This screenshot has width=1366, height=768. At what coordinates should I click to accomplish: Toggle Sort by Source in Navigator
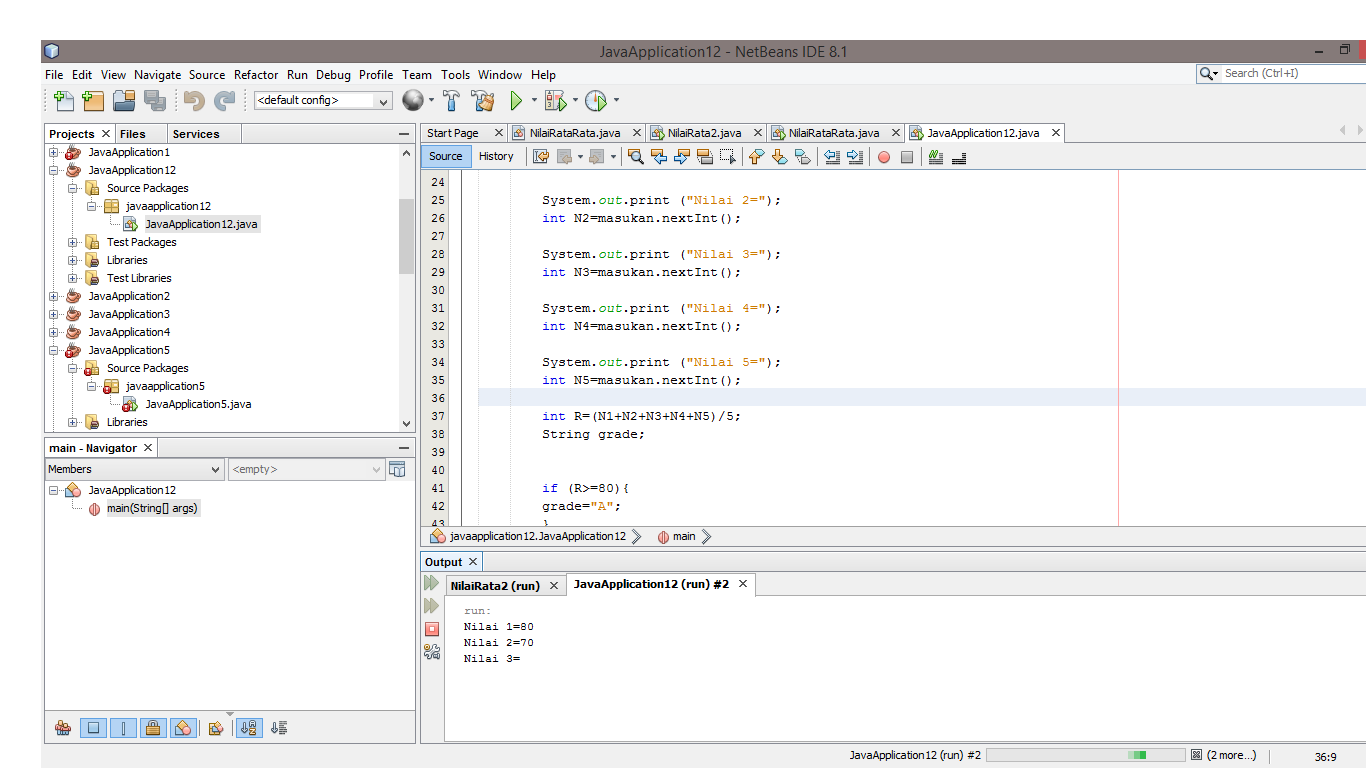pos(279,728)
